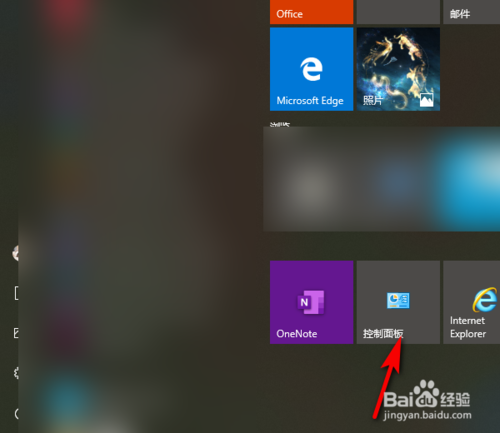This screenshot has width=500, height=433.
Task: Launch OneNote from its purple tile
Action: pos(311,302)
